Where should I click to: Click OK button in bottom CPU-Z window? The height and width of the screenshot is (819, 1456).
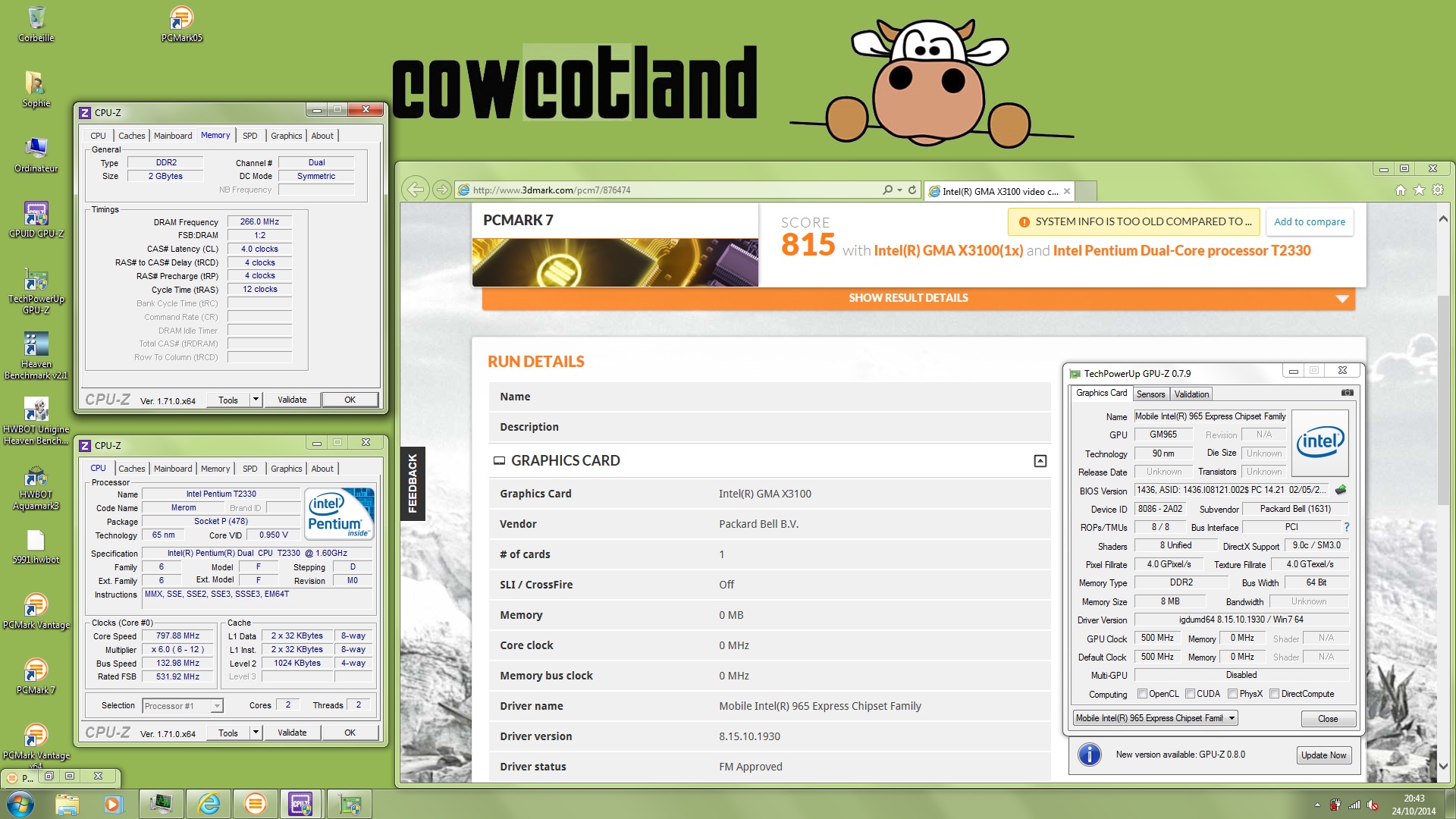click(x=350, y=733)
